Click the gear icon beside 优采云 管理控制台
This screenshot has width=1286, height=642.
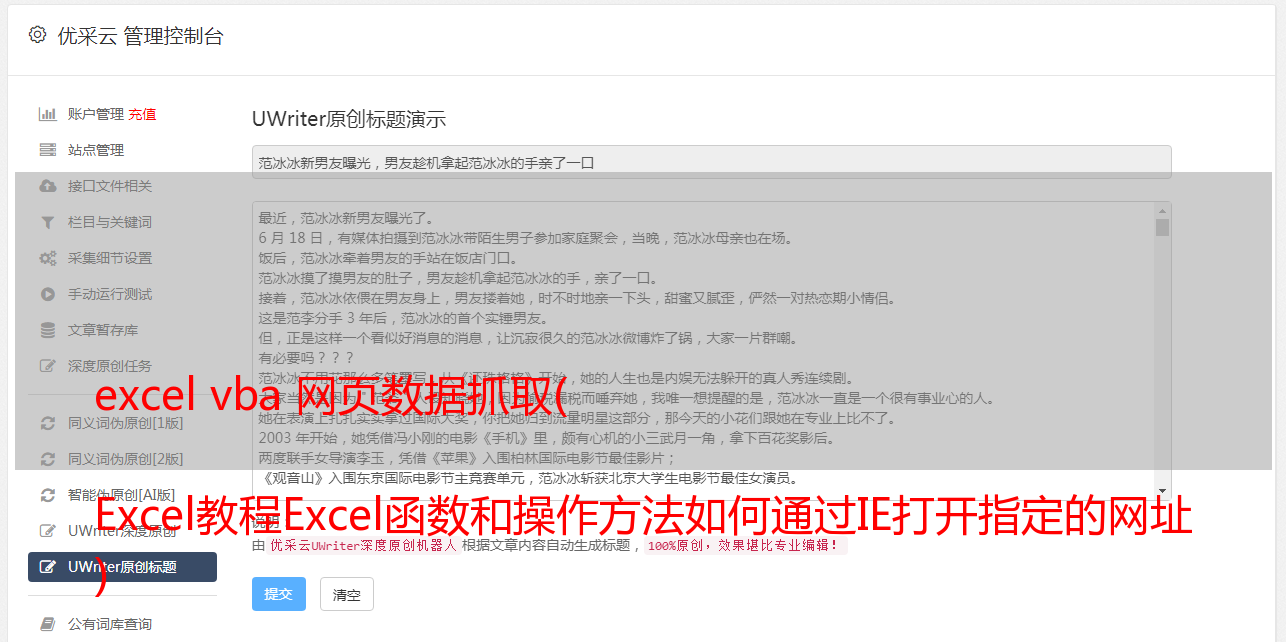[37, 35]
